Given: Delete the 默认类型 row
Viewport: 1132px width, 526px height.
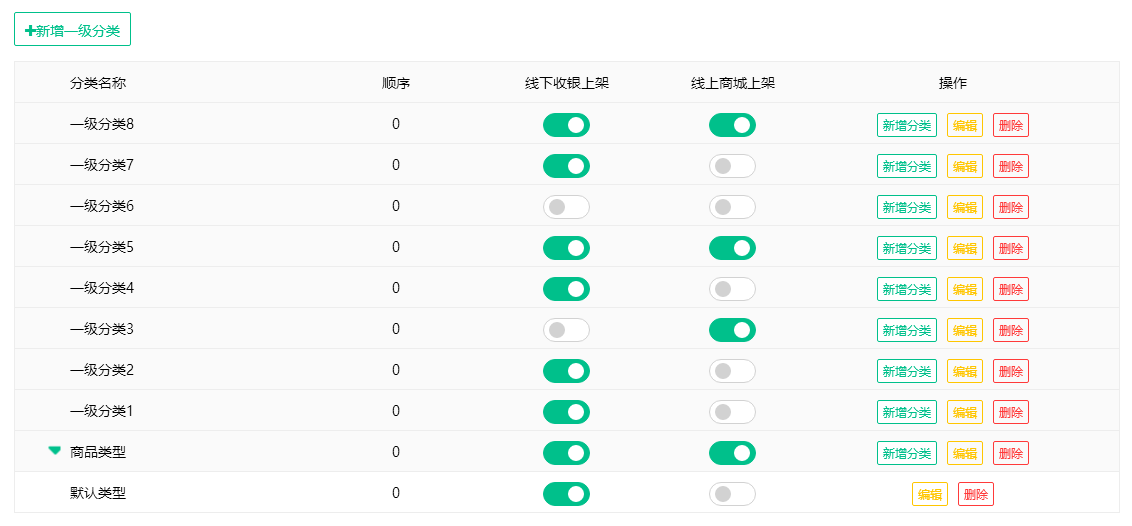Looking at the screenshot, I should 975,494.
